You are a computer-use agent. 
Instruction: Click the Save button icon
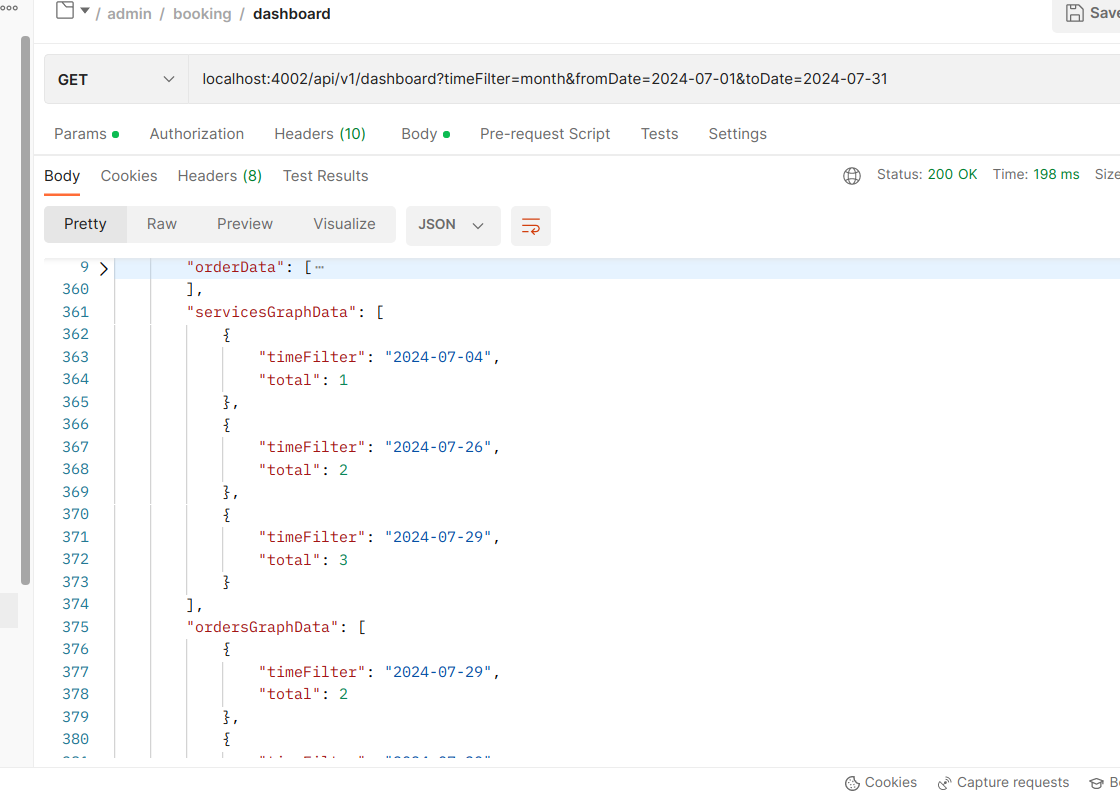click(1075, 13)
